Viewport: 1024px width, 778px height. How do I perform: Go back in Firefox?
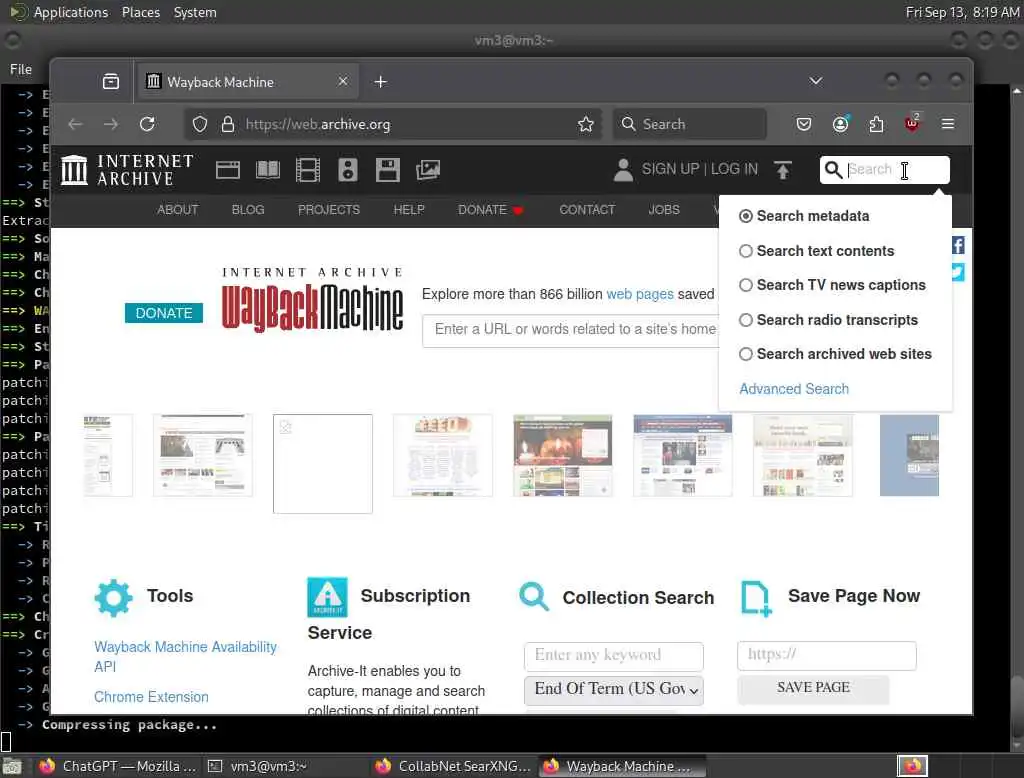click(75, 124)
